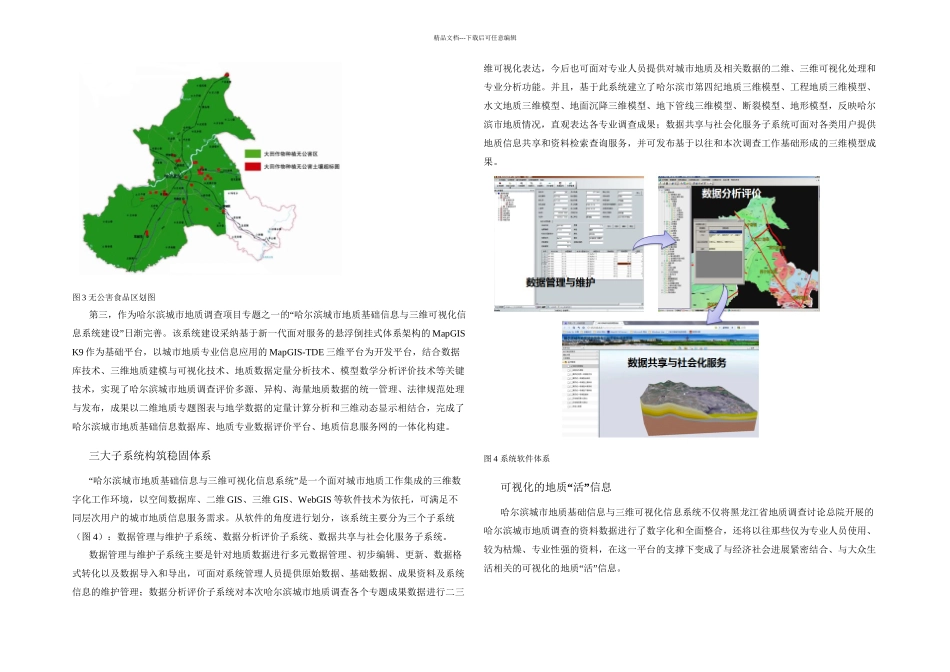Click the 数据分析评价 screenshot in figure 4
The image size is (950, 672).
[x=739, y=243]
